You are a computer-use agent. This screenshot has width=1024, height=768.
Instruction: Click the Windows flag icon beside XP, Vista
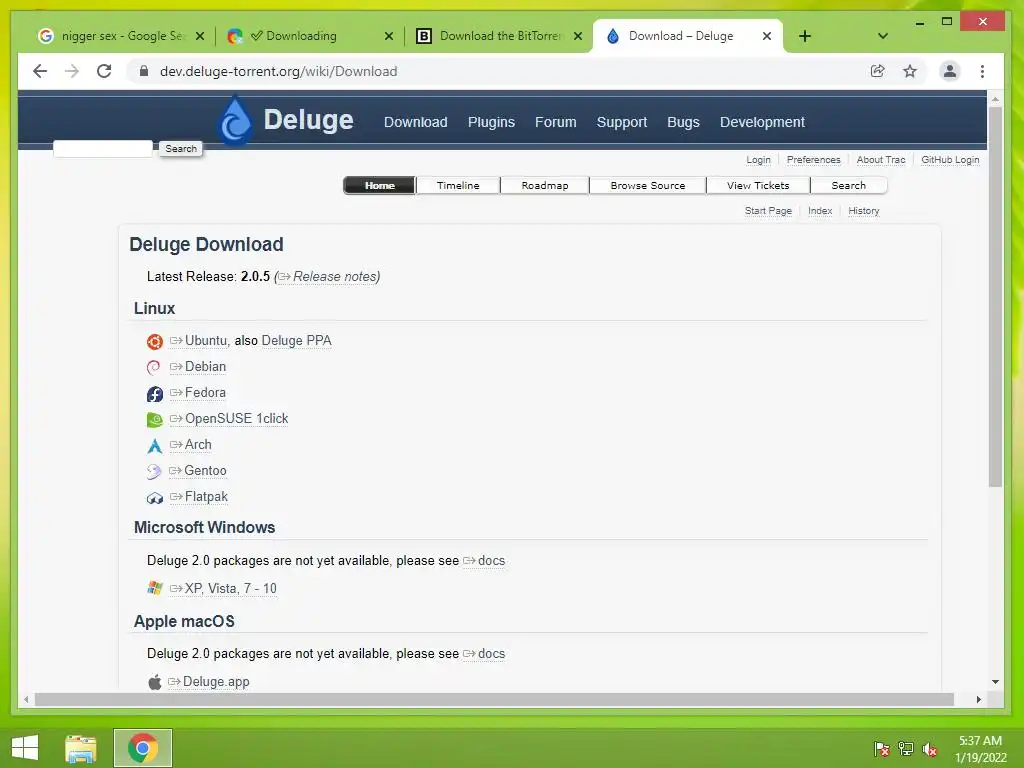click(155, 588)
